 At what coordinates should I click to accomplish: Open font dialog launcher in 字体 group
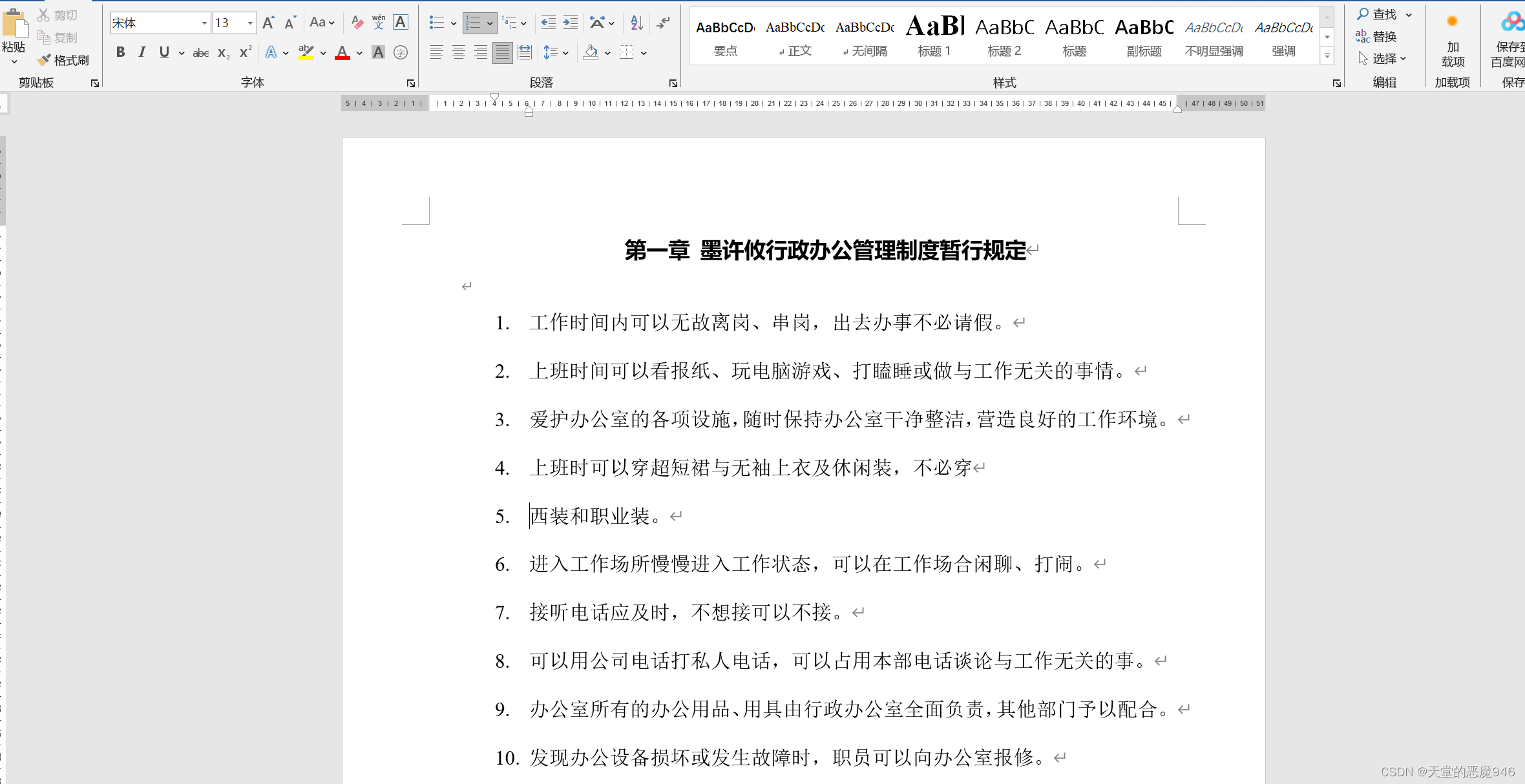(x=411, y=83)
